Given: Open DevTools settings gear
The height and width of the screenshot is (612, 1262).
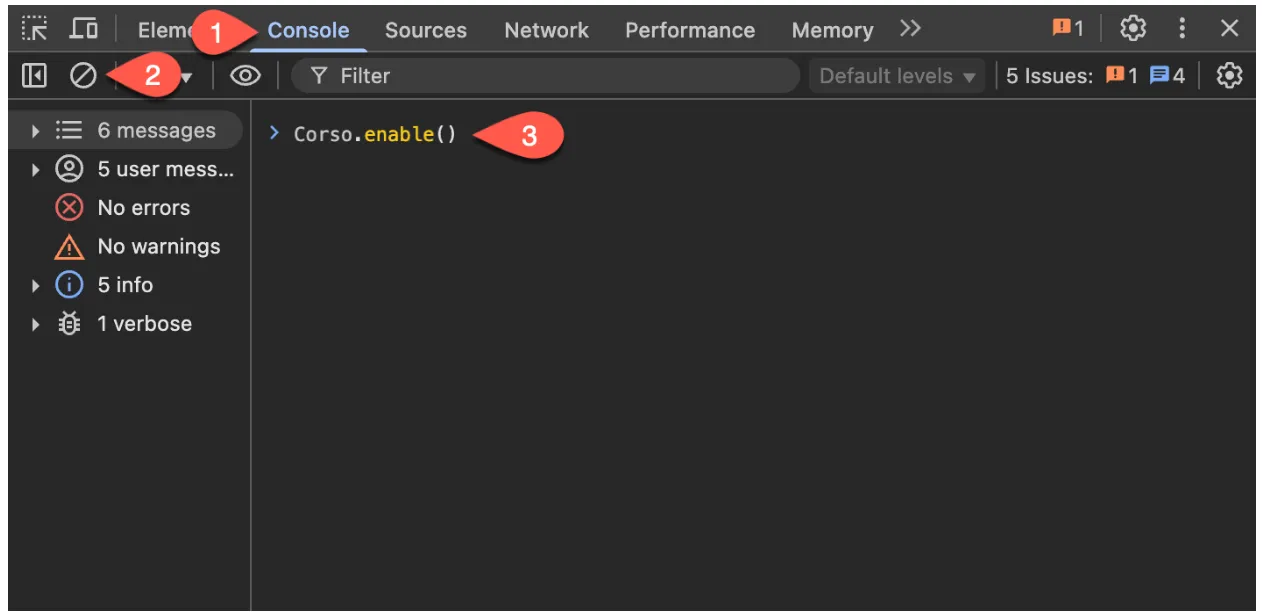Looking at the screenshot, I should point(1132,29).
